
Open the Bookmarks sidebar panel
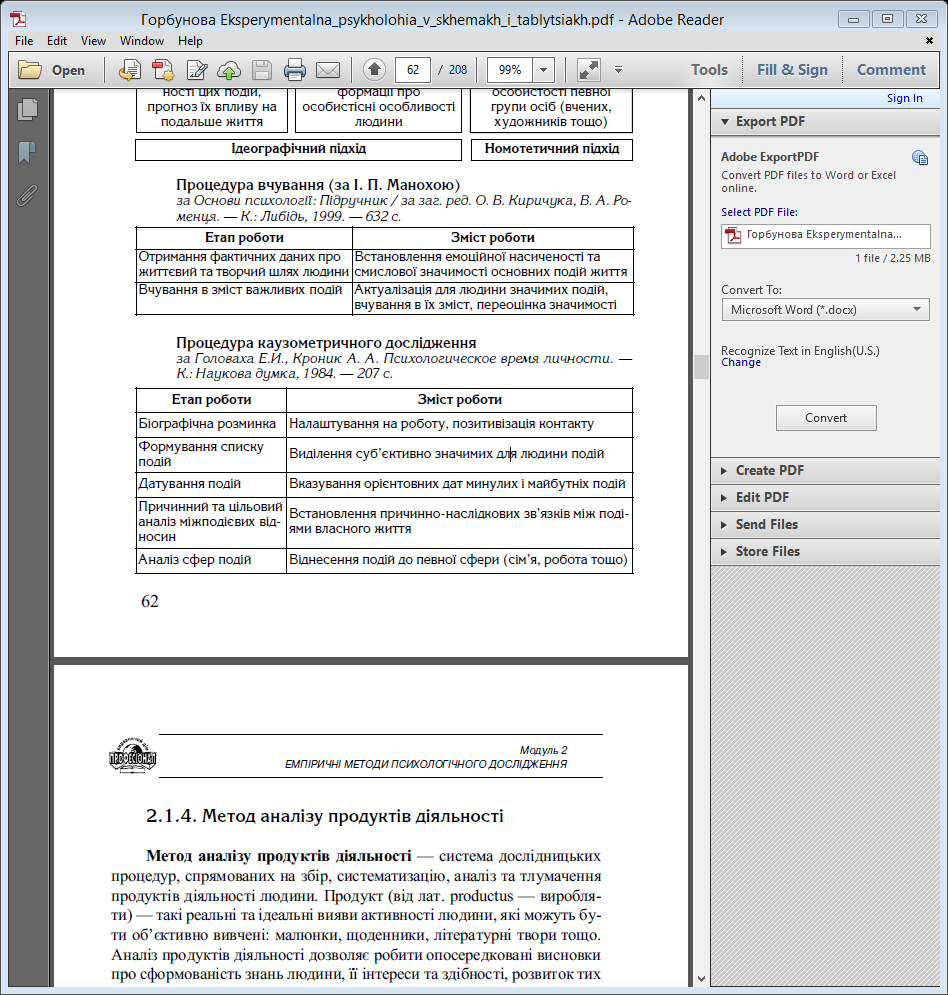click(x=27, y=152)
